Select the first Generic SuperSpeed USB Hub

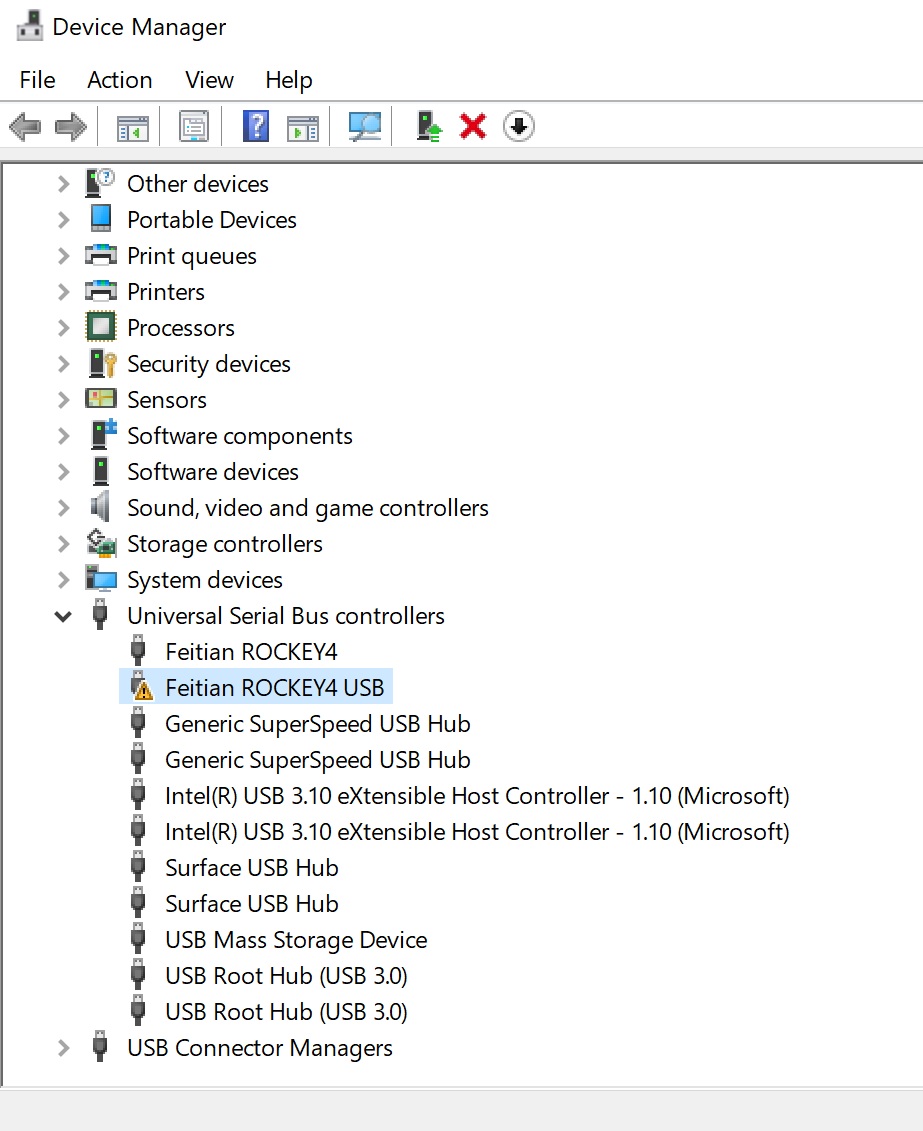coord(317,724)
